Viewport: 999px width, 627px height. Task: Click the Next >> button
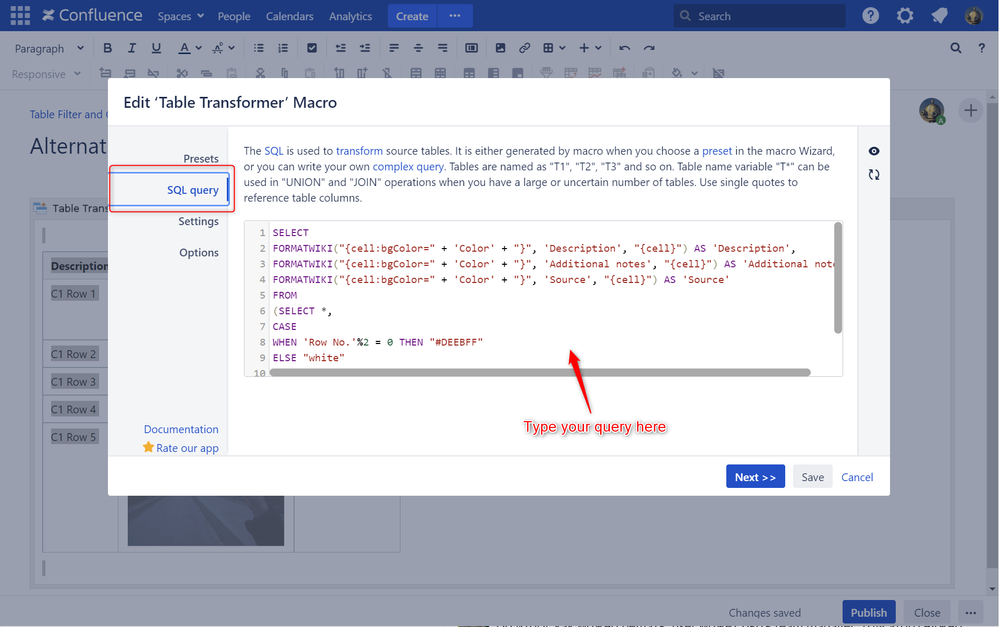point(755,477)
